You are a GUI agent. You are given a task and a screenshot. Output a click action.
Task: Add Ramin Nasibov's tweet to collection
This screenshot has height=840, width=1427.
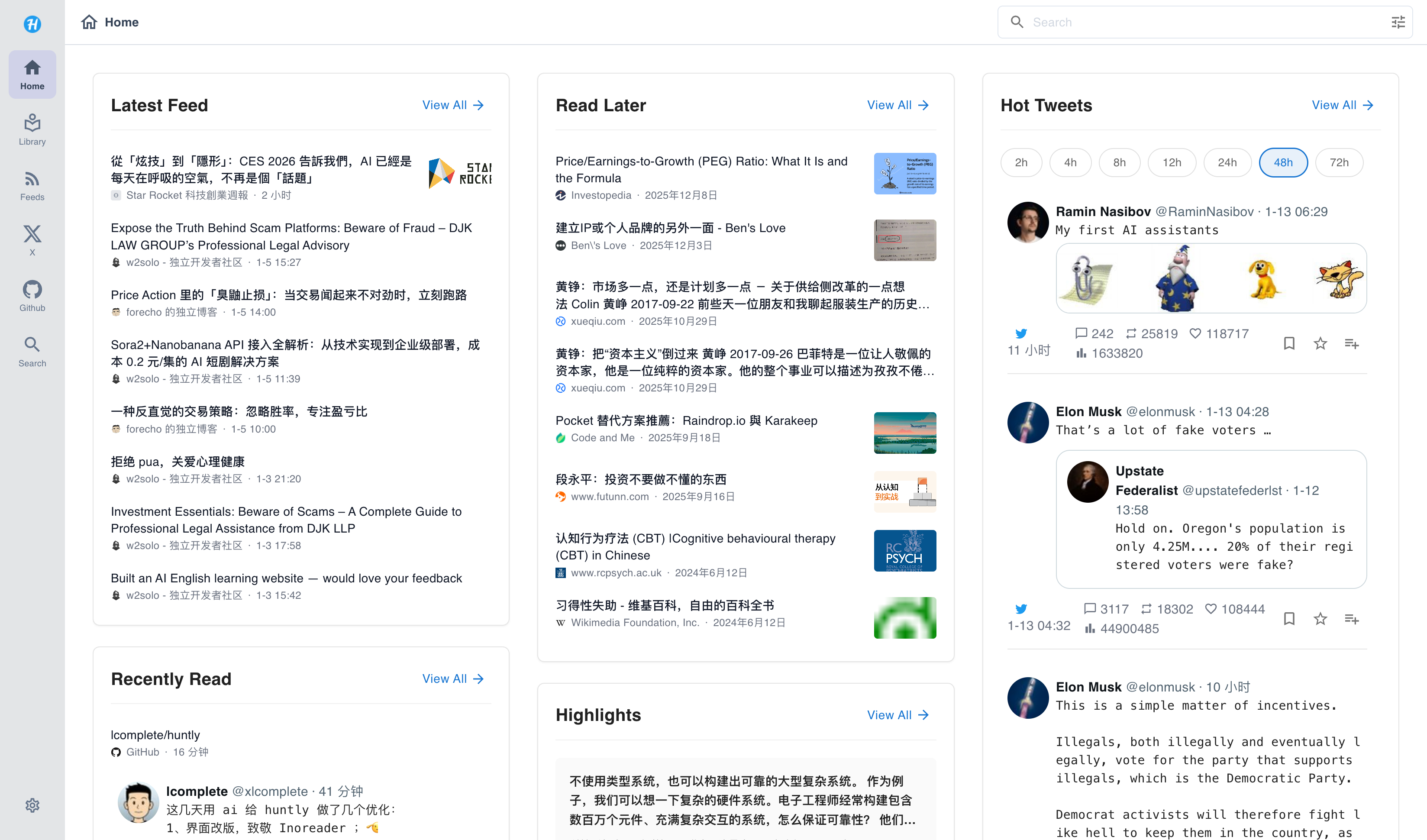tap(1352, 343)
